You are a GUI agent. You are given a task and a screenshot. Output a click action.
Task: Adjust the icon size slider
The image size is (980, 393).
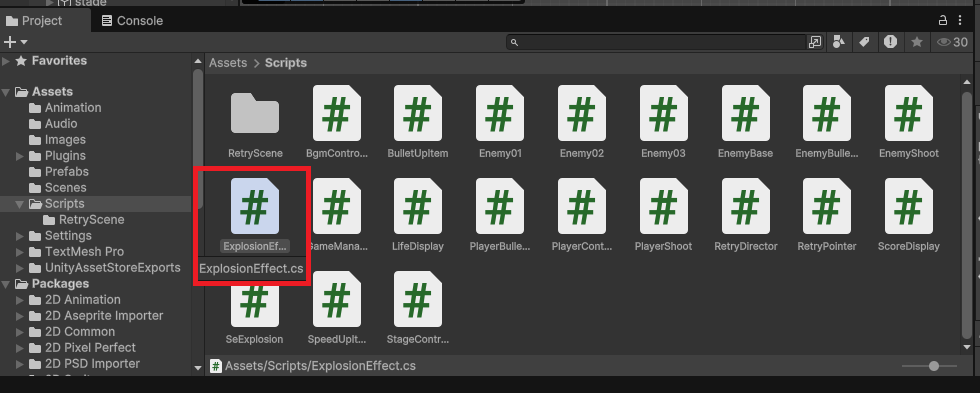934,366
